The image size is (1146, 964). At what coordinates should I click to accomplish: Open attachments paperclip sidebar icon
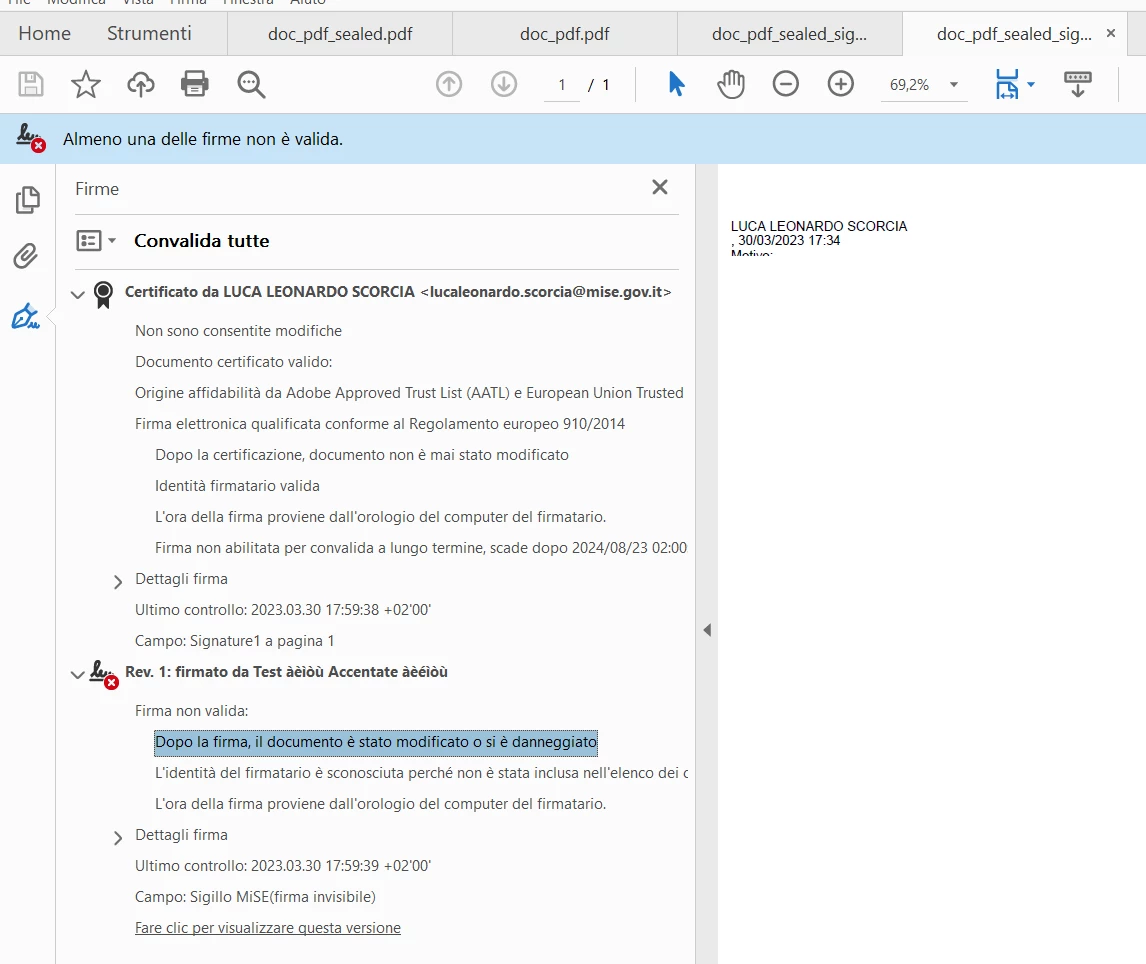click(26, 256)
